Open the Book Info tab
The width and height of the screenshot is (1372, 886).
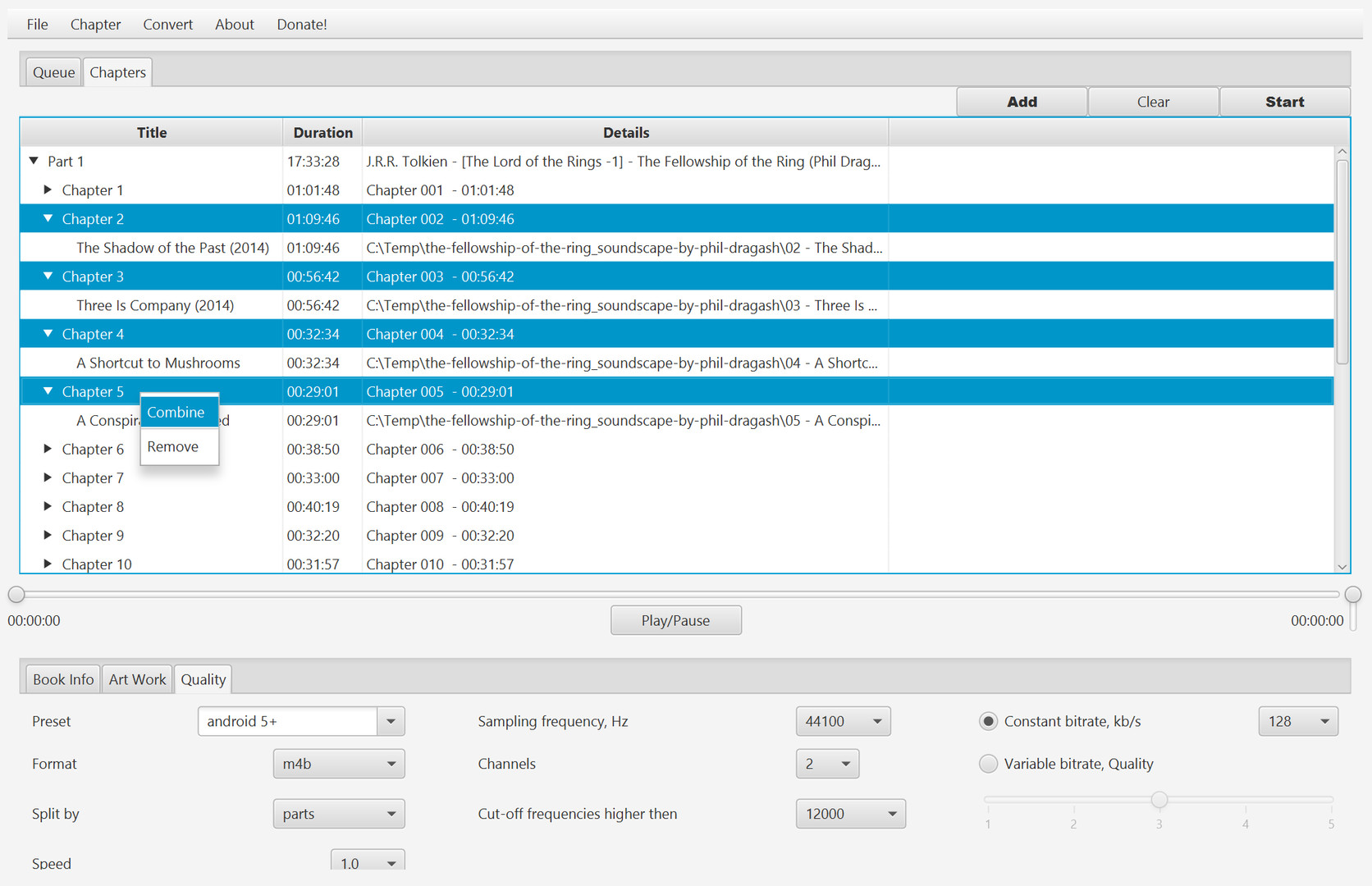63,679
